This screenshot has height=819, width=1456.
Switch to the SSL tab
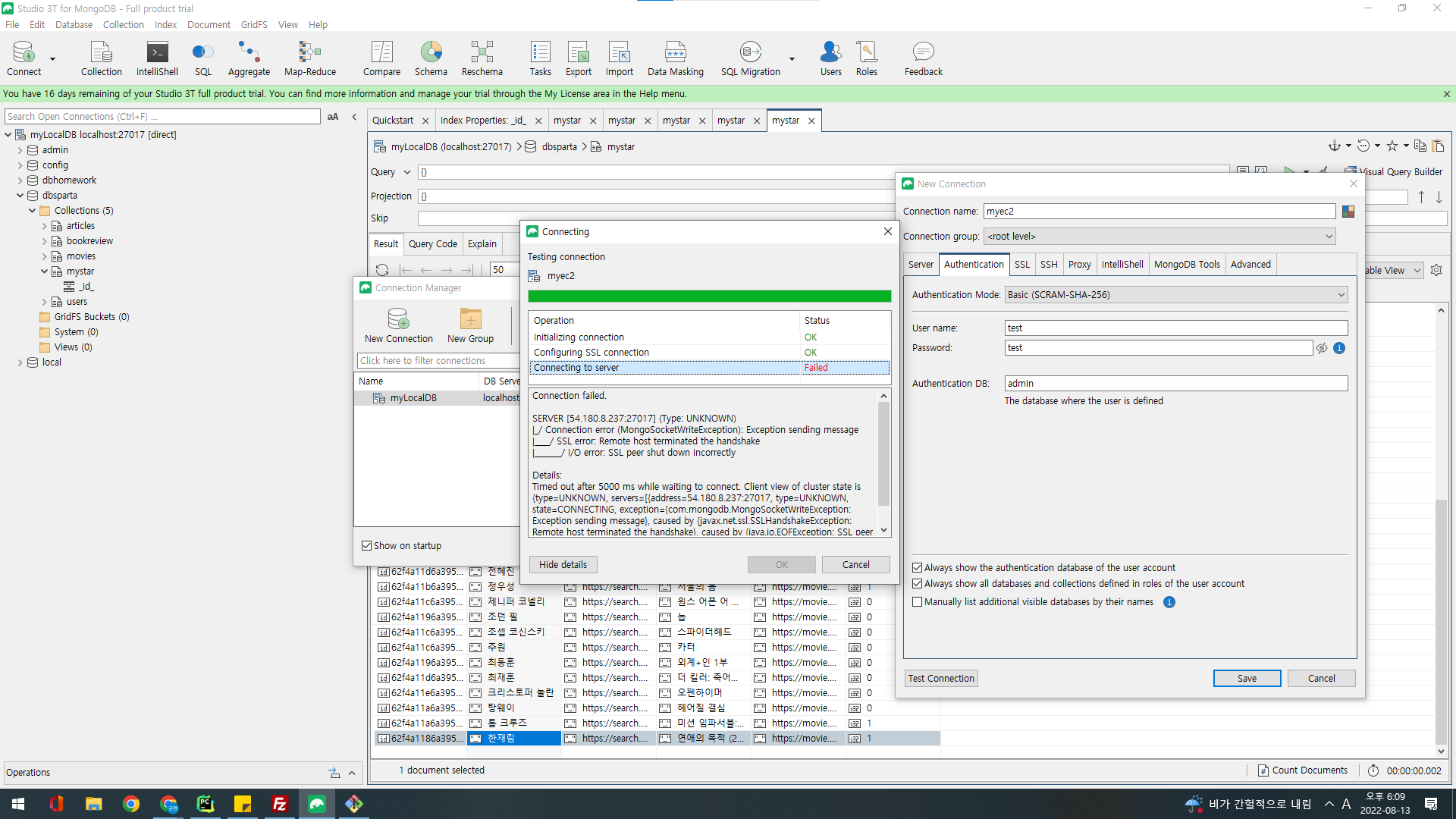1022,265
